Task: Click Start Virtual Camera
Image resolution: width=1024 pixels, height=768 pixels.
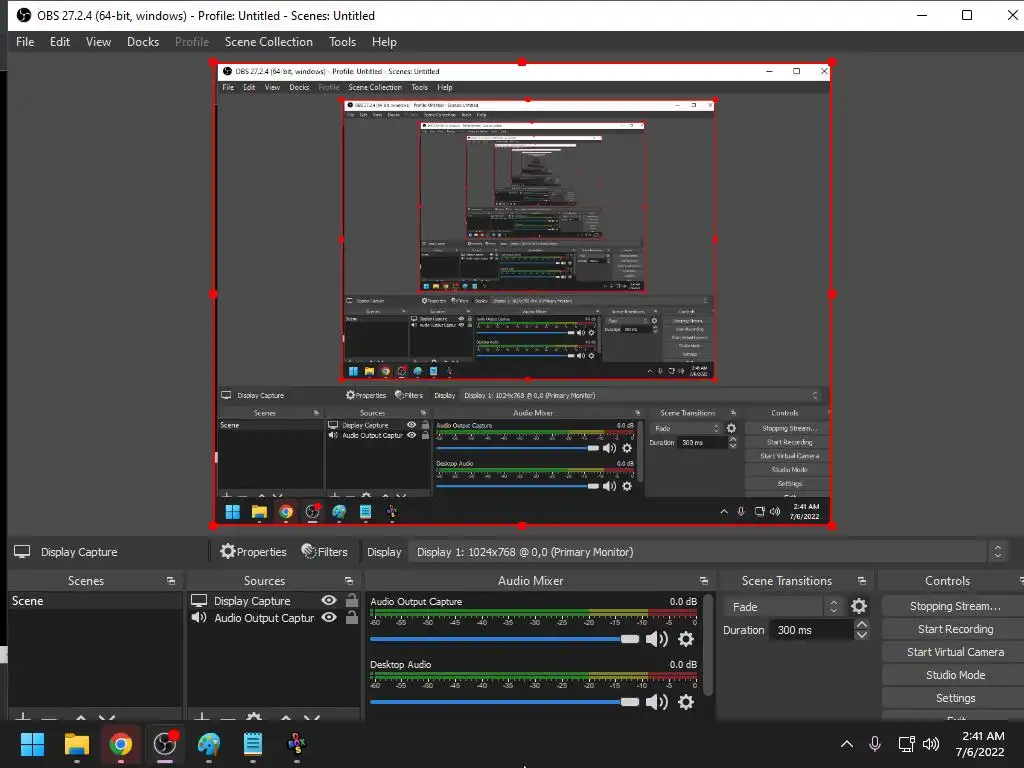Action: (x=955, y=652)
